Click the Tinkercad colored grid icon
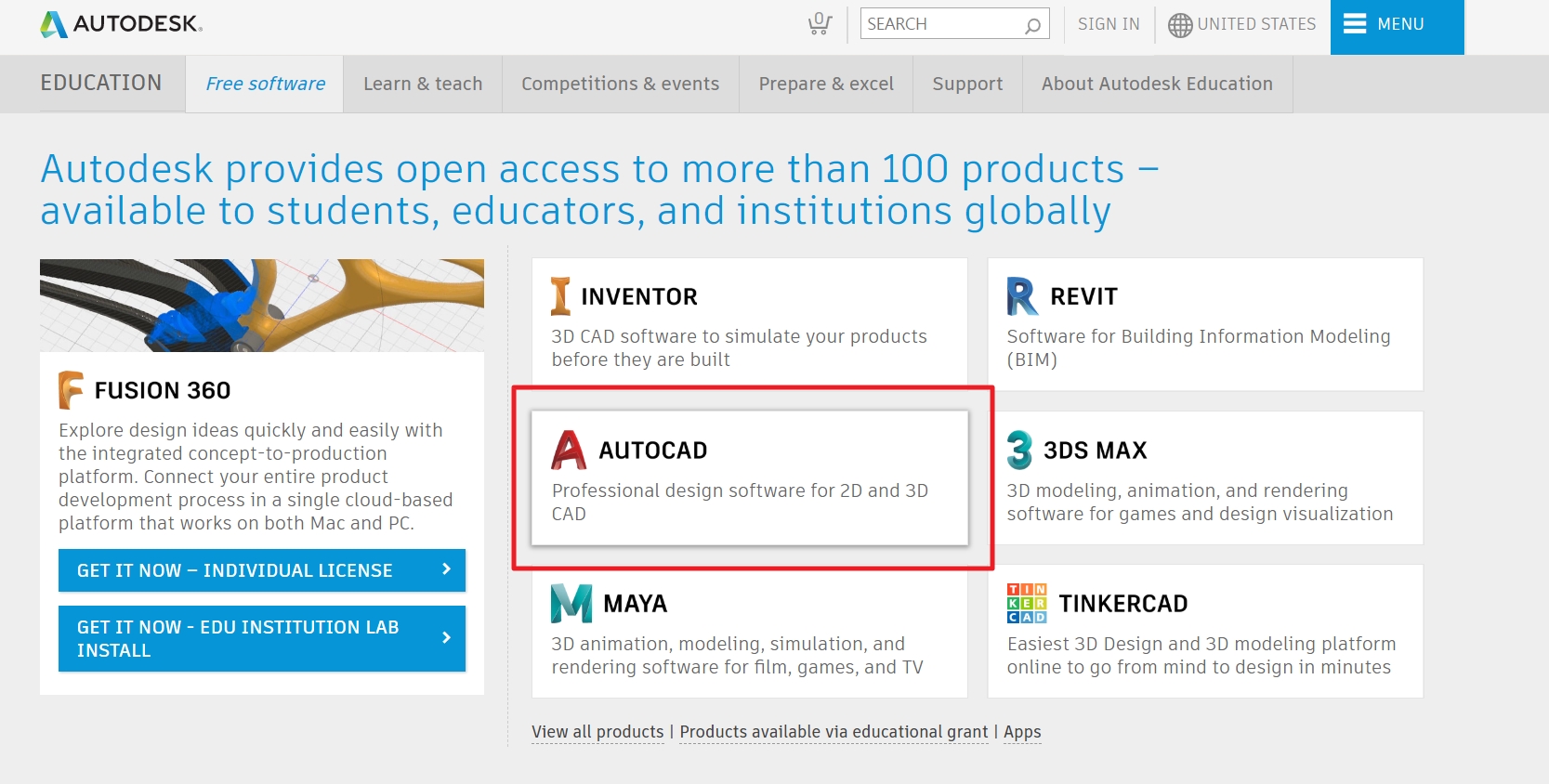Screen dimensions: 1549x784 (1027, 603)
